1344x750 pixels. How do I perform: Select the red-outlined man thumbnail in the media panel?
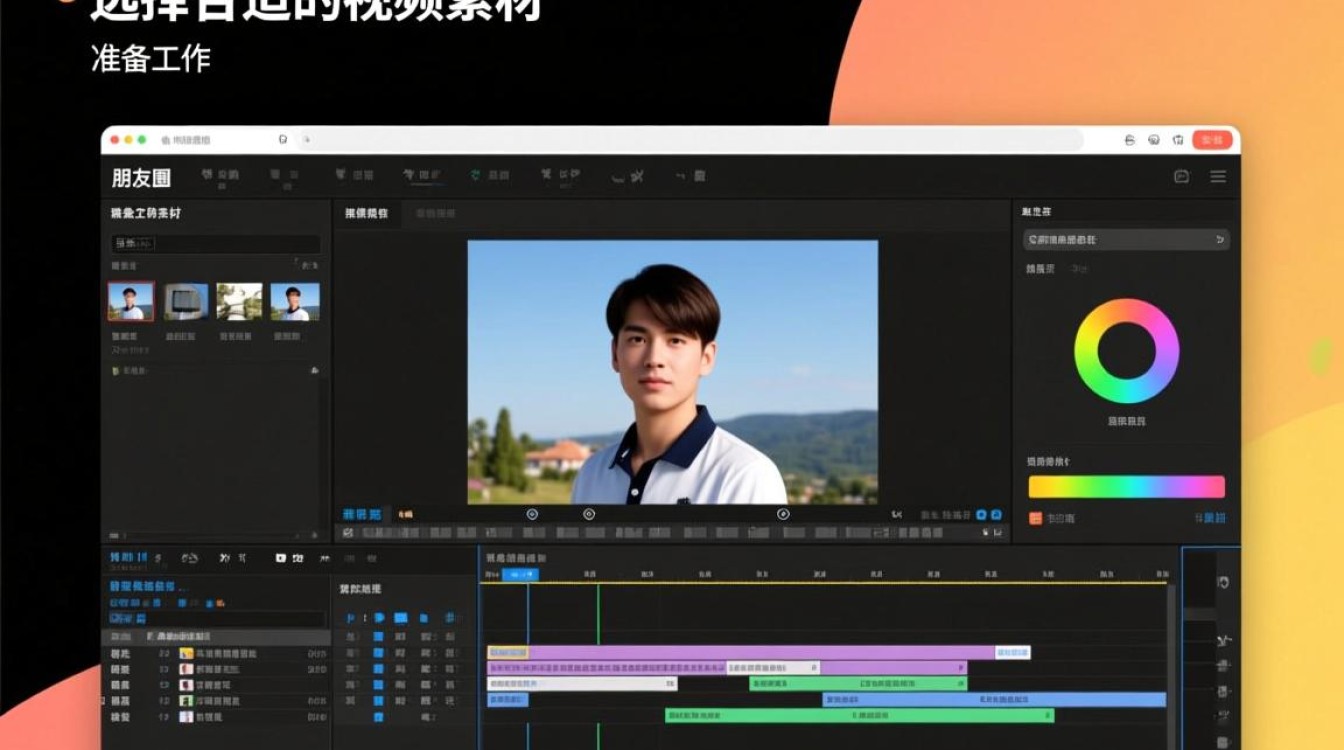tap(131, 301)
